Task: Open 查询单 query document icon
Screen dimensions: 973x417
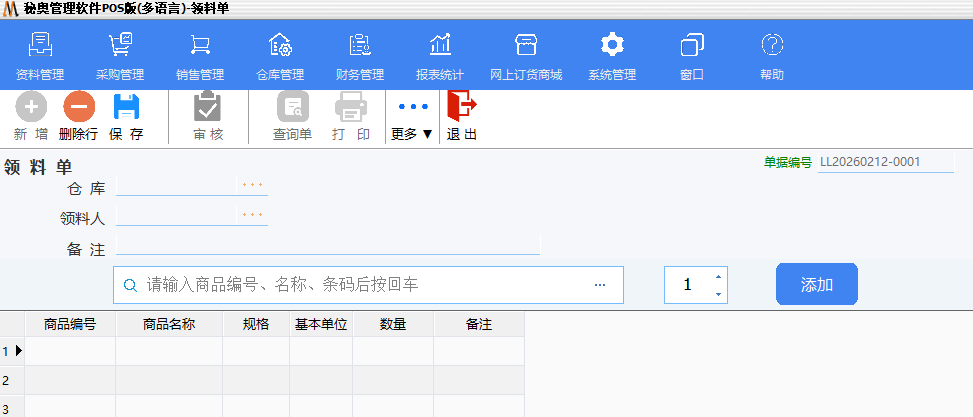Action: (292, 107)
